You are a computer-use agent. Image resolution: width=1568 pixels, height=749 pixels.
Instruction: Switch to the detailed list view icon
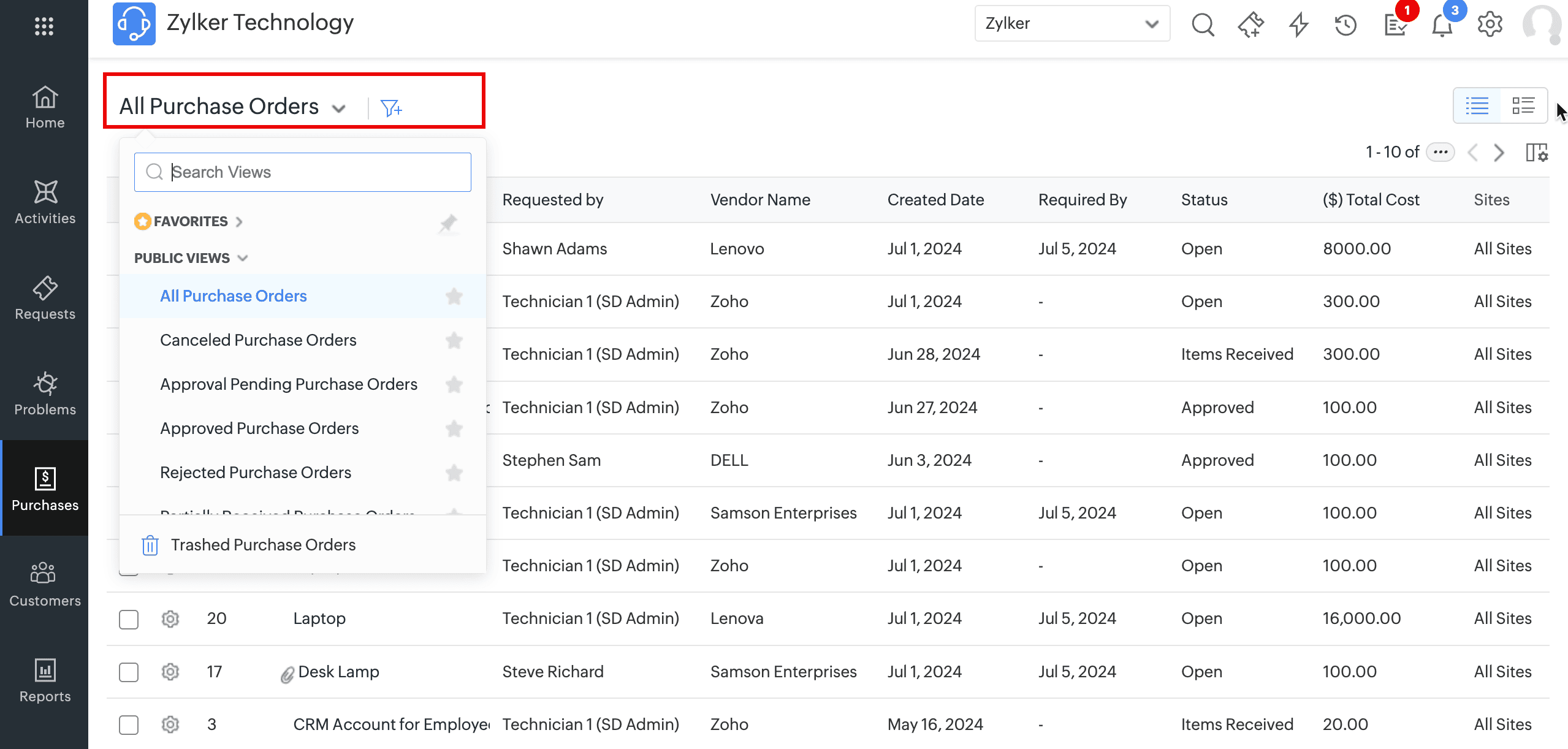1523,106
